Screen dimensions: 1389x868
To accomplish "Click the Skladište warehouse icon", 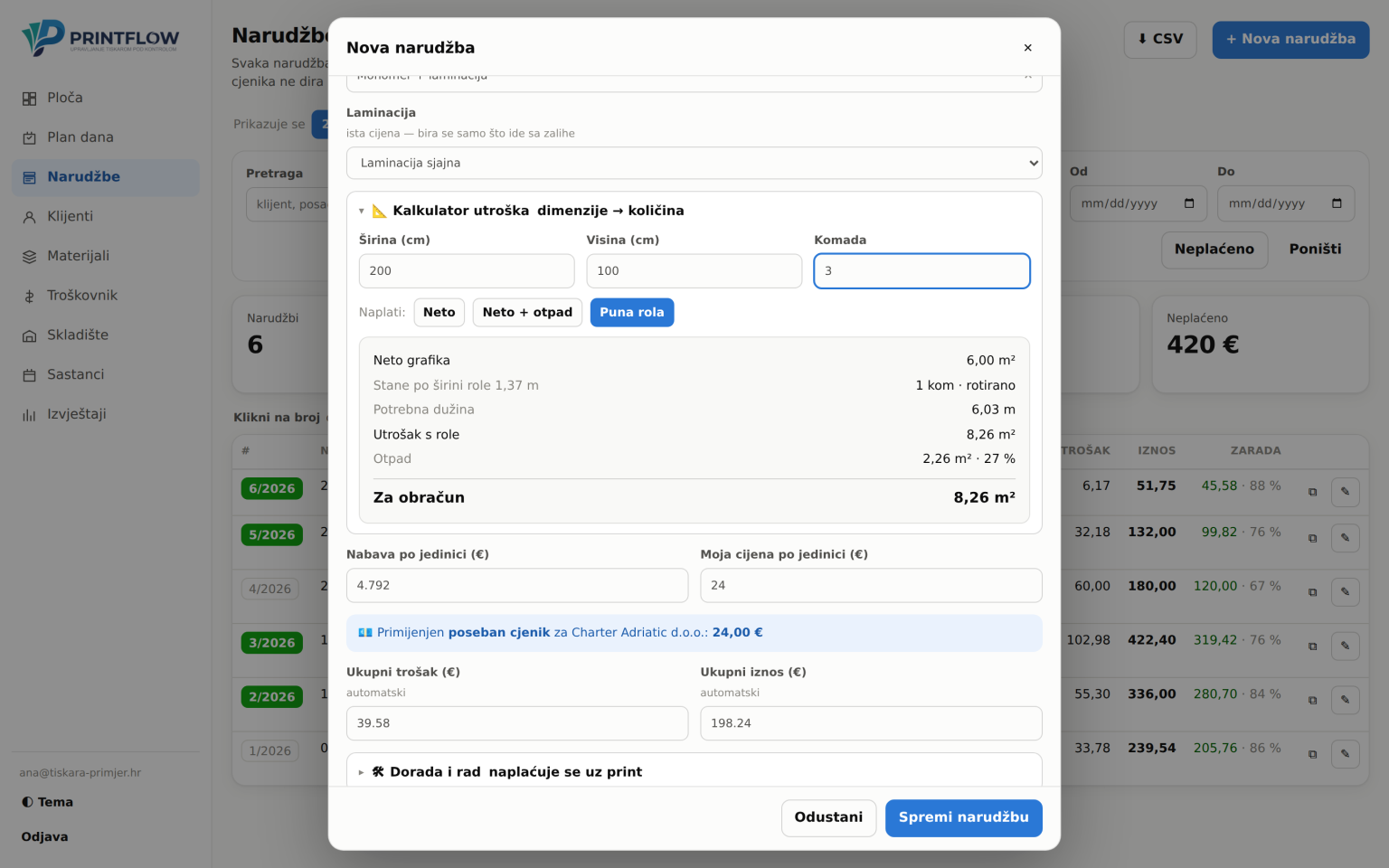I will click(30, 335).
